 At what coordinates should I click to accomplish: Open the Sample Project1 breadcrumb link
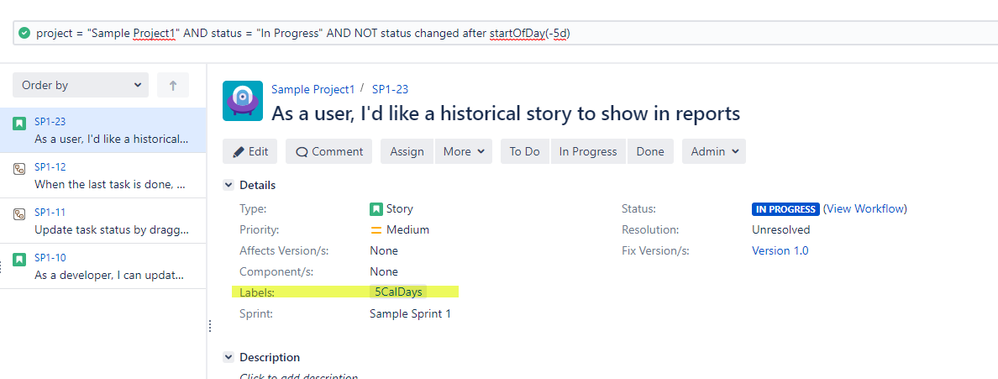pyautogui.click(x=313, y=90)
